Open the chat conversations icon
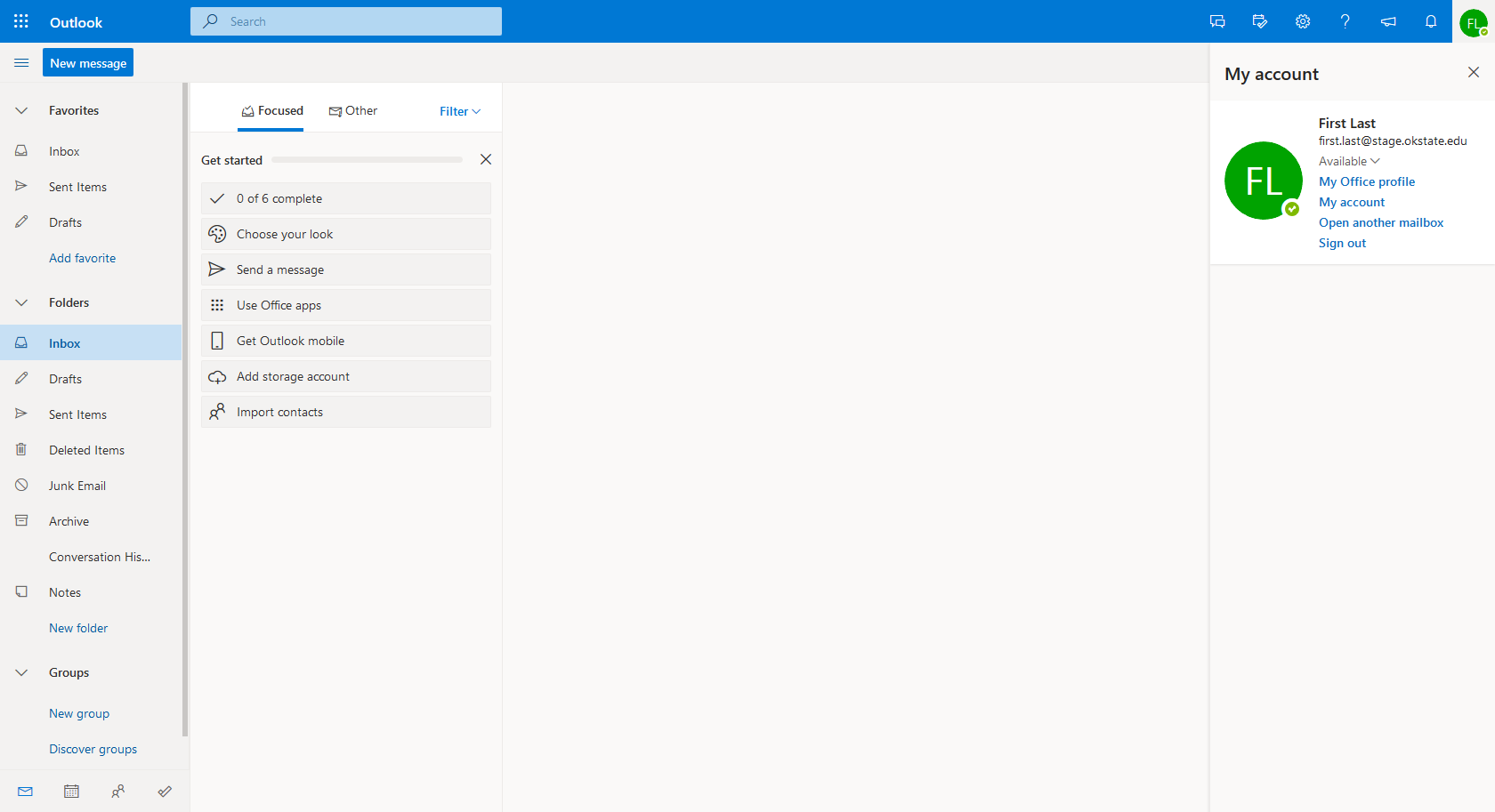1495x812 pixels. pos(1217,20)
